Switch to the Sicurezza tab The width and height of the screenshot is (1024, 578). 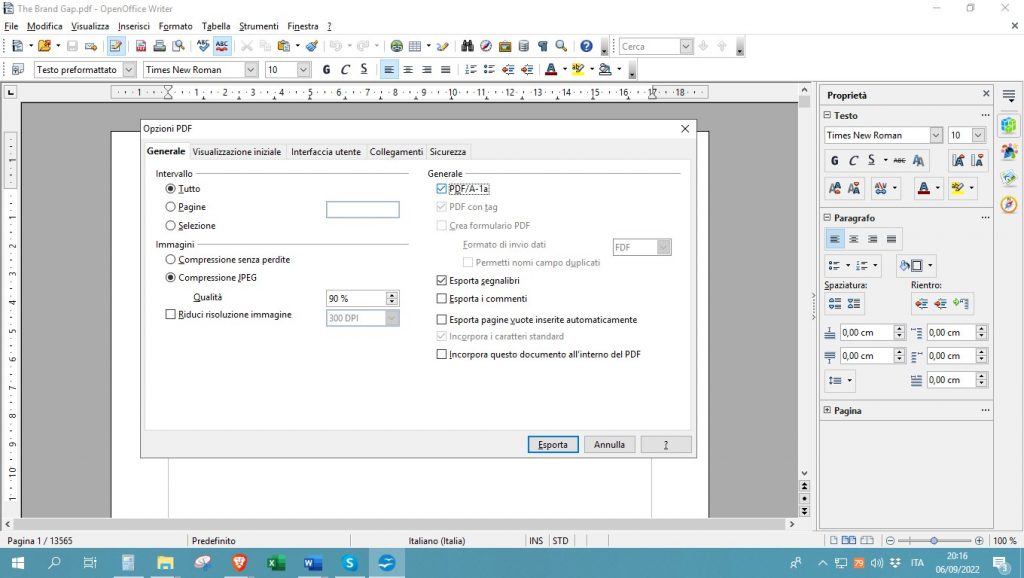(447, 152)
